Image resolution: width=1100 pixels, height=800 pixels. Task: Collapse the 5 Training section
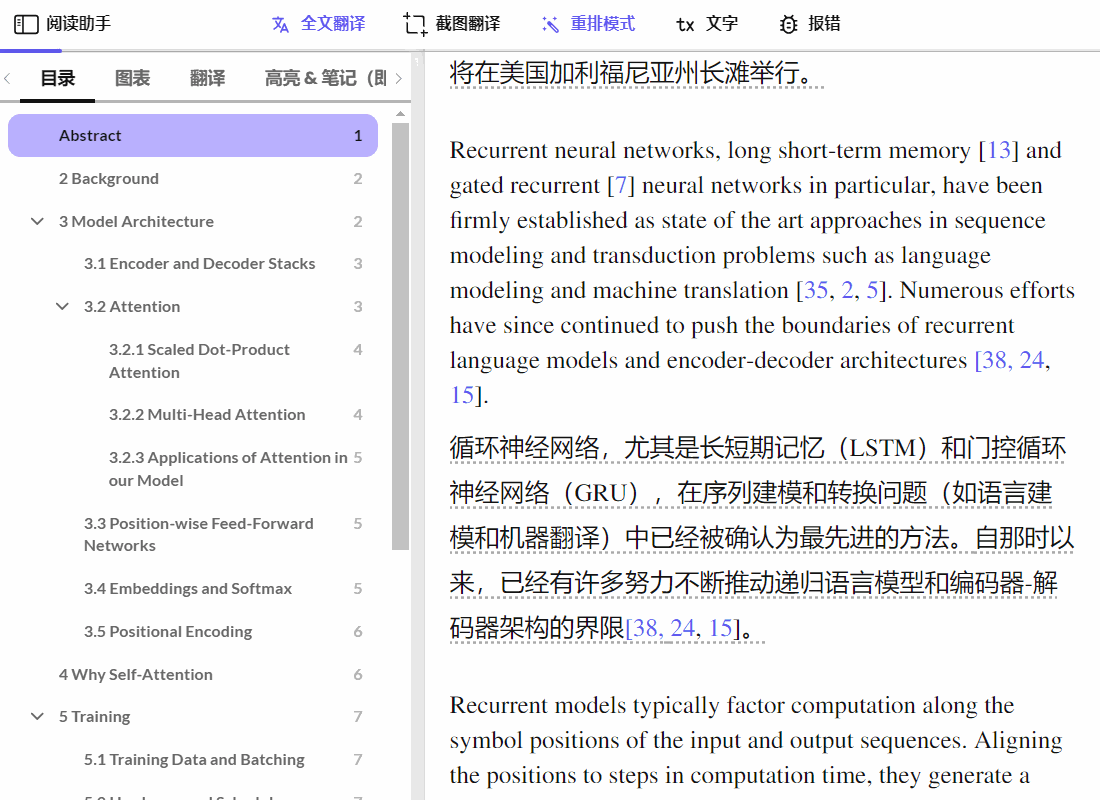click(x=38, y=716)
